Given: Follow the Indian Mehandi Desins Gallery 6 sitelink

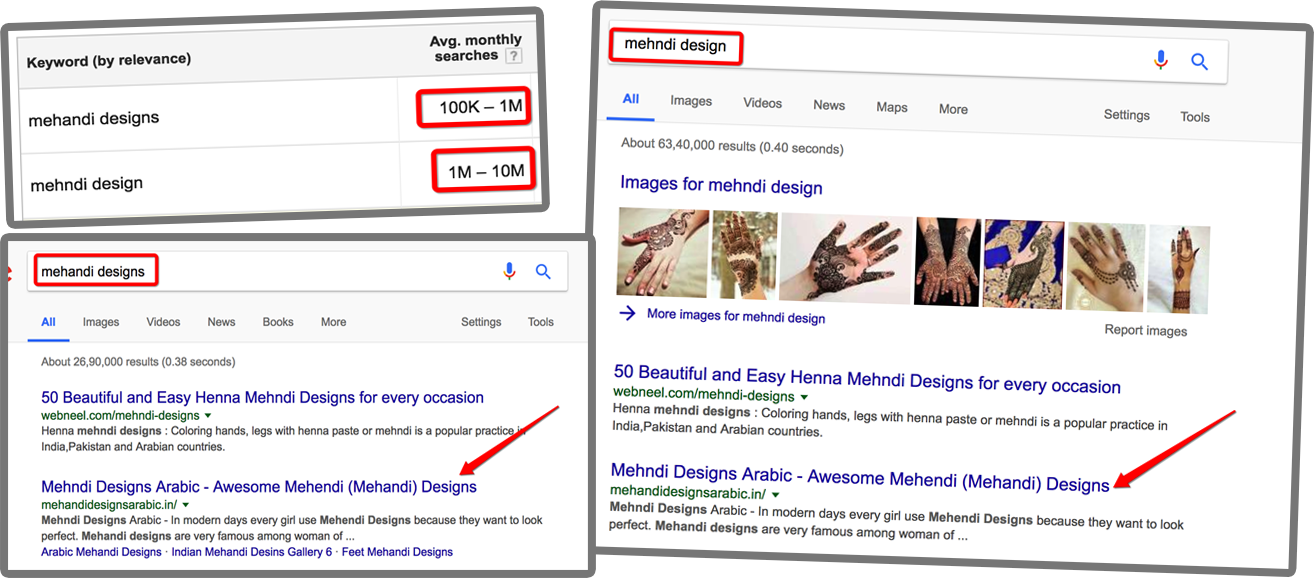Looking at the screenshot, I should (x=252, y=552).
